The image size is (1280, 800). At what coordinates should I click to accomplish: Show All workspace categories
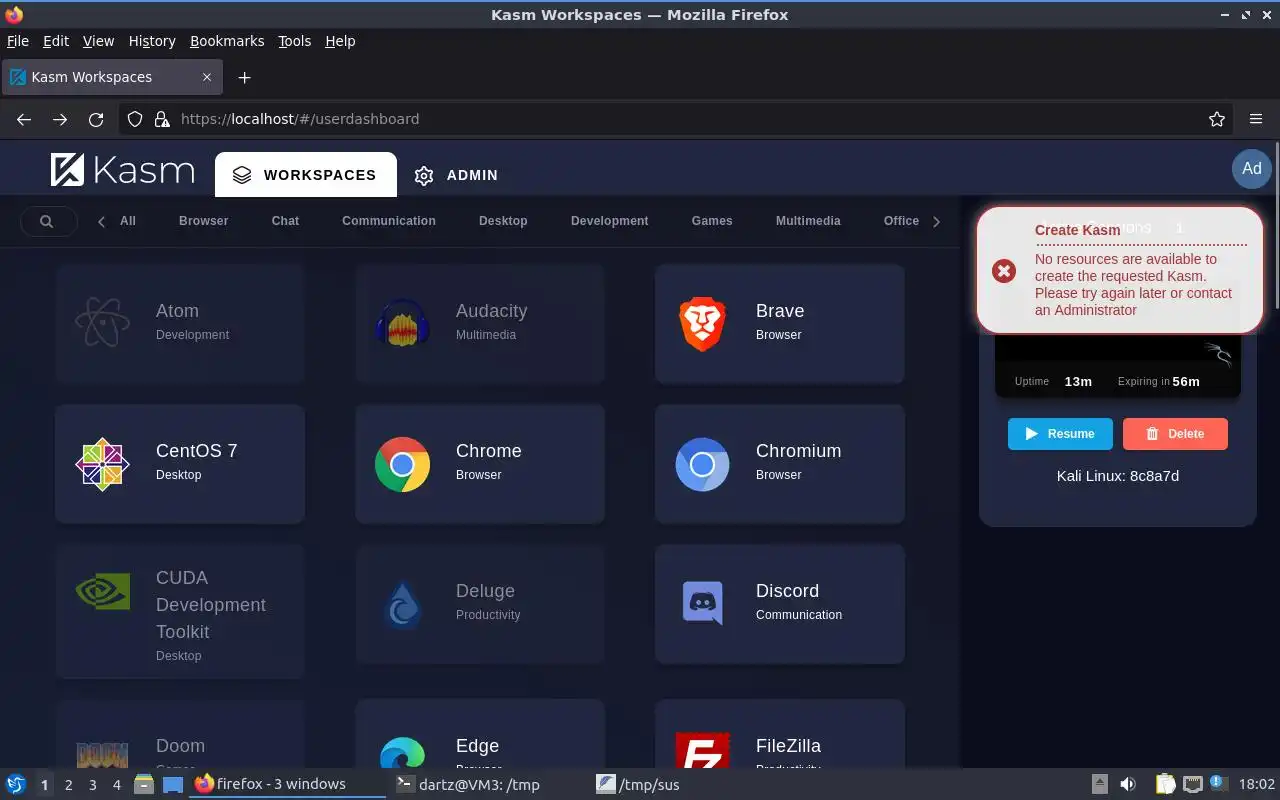[x=128, y=221]
